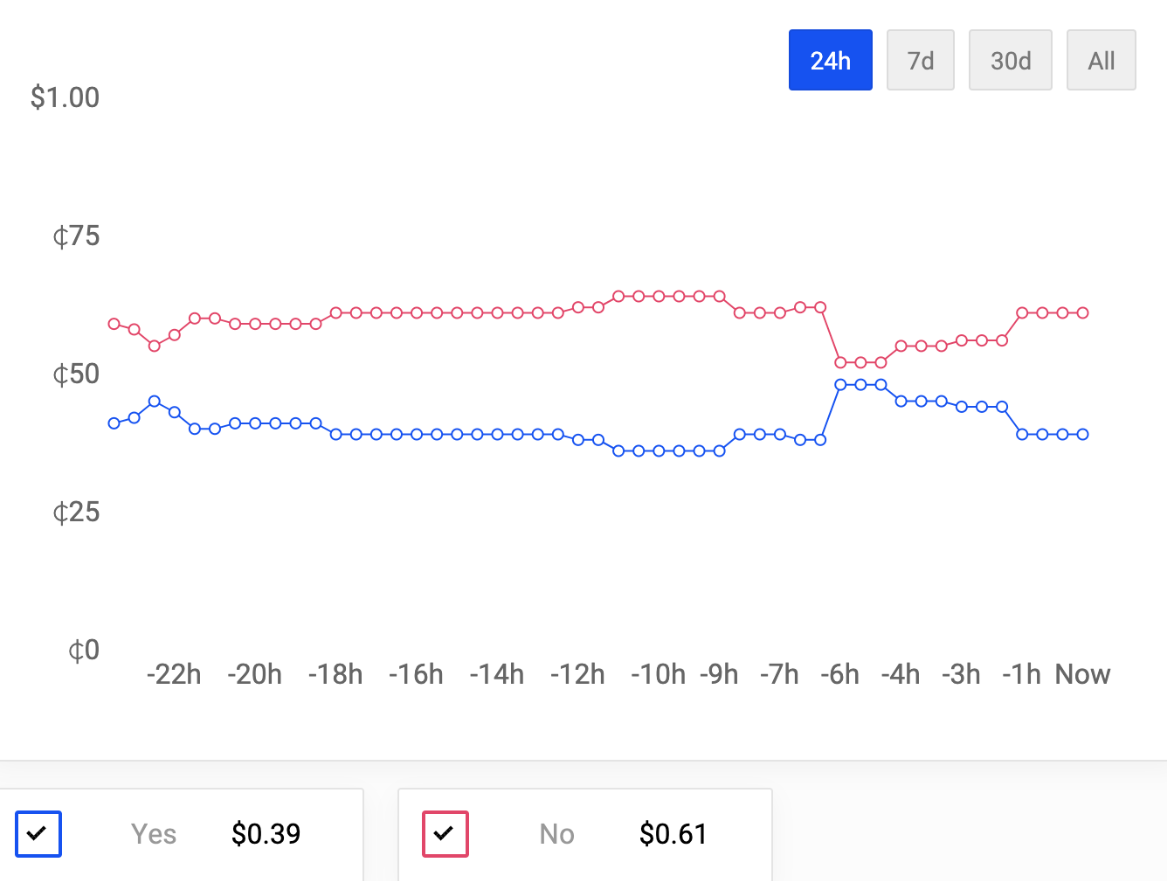Click the first blue data point on chart
The image size is (1167, 881).
pyautogui.click(x=114, y=423)
